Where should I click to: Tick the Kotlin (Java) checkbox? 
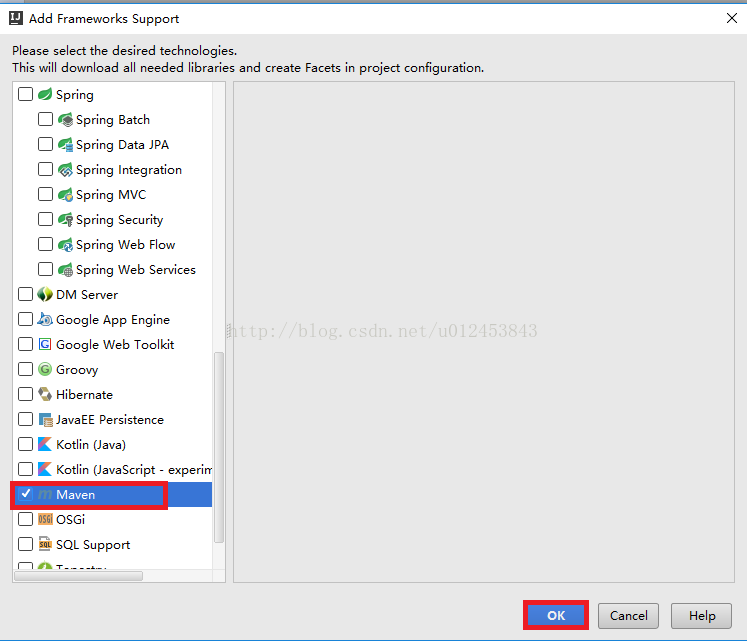point(25,444)
